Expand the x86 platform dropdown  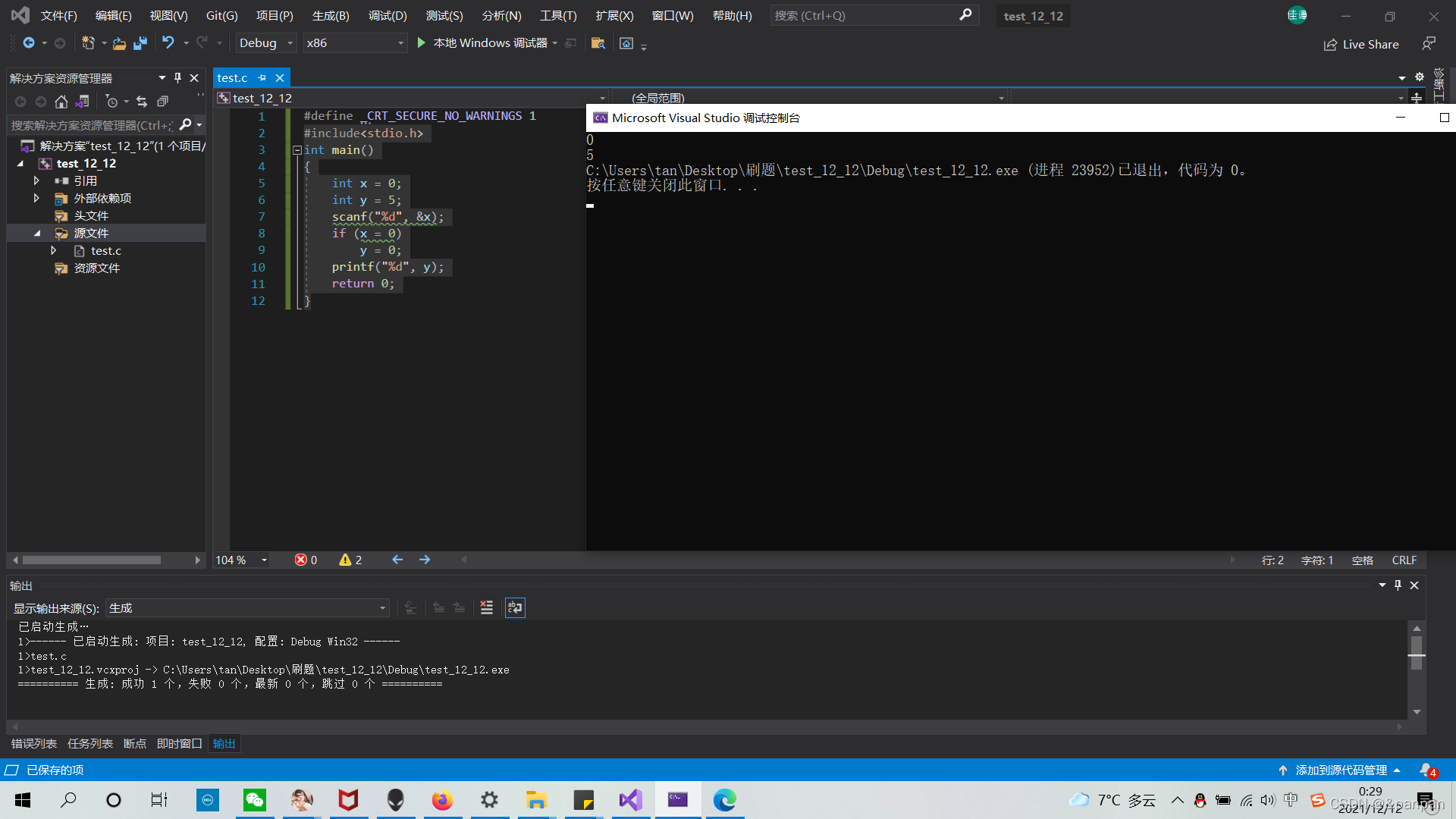(400, 43)
